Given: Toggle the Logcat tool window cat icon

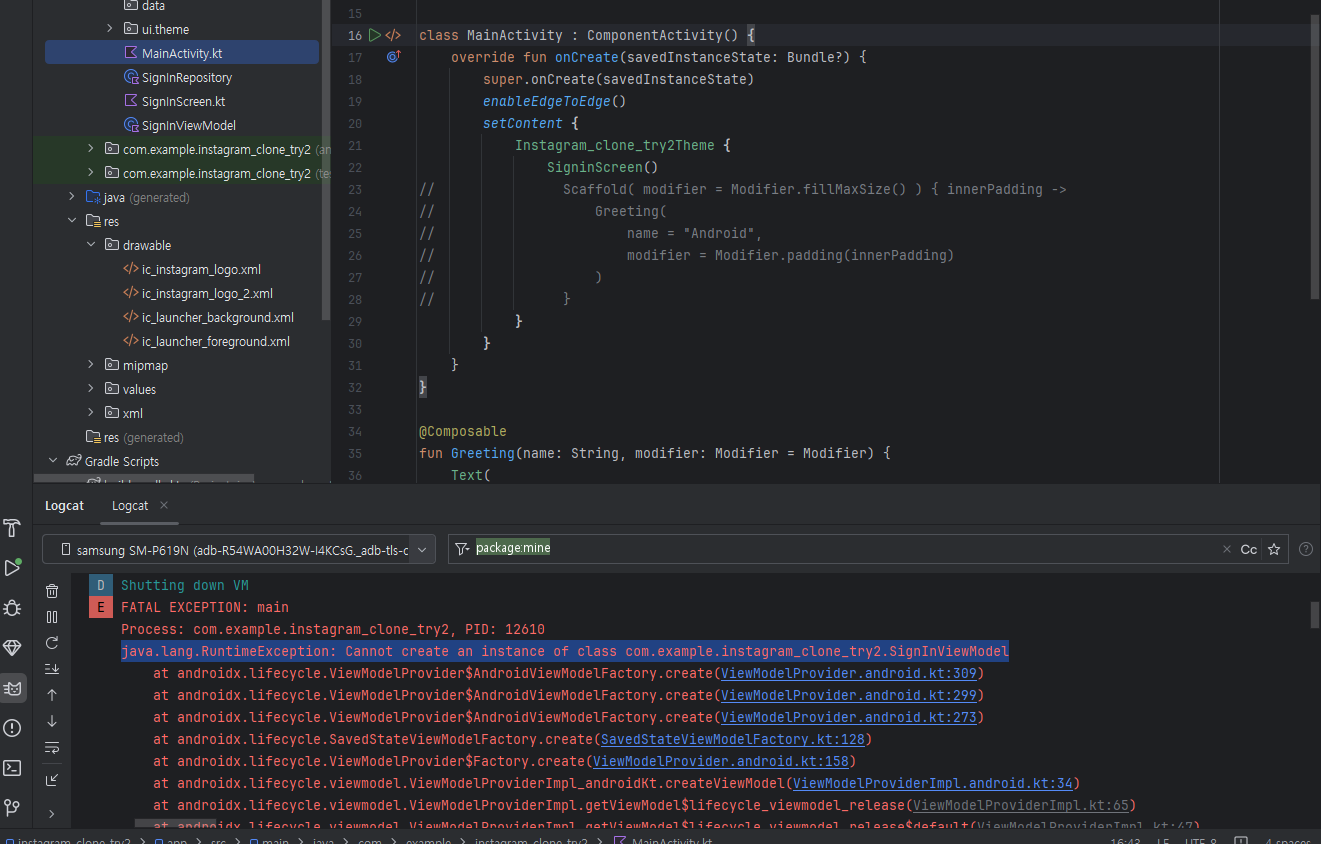Looking at the screenshot, I should [12, 688].
